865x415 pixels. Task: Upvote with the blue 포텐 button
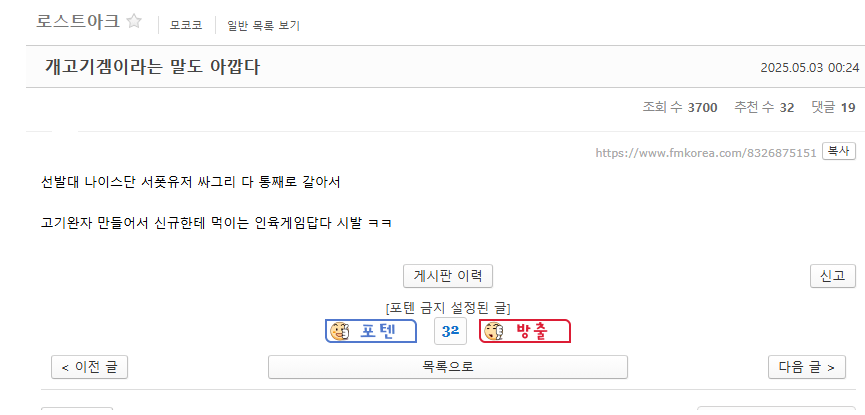click(x=371, y=332)
